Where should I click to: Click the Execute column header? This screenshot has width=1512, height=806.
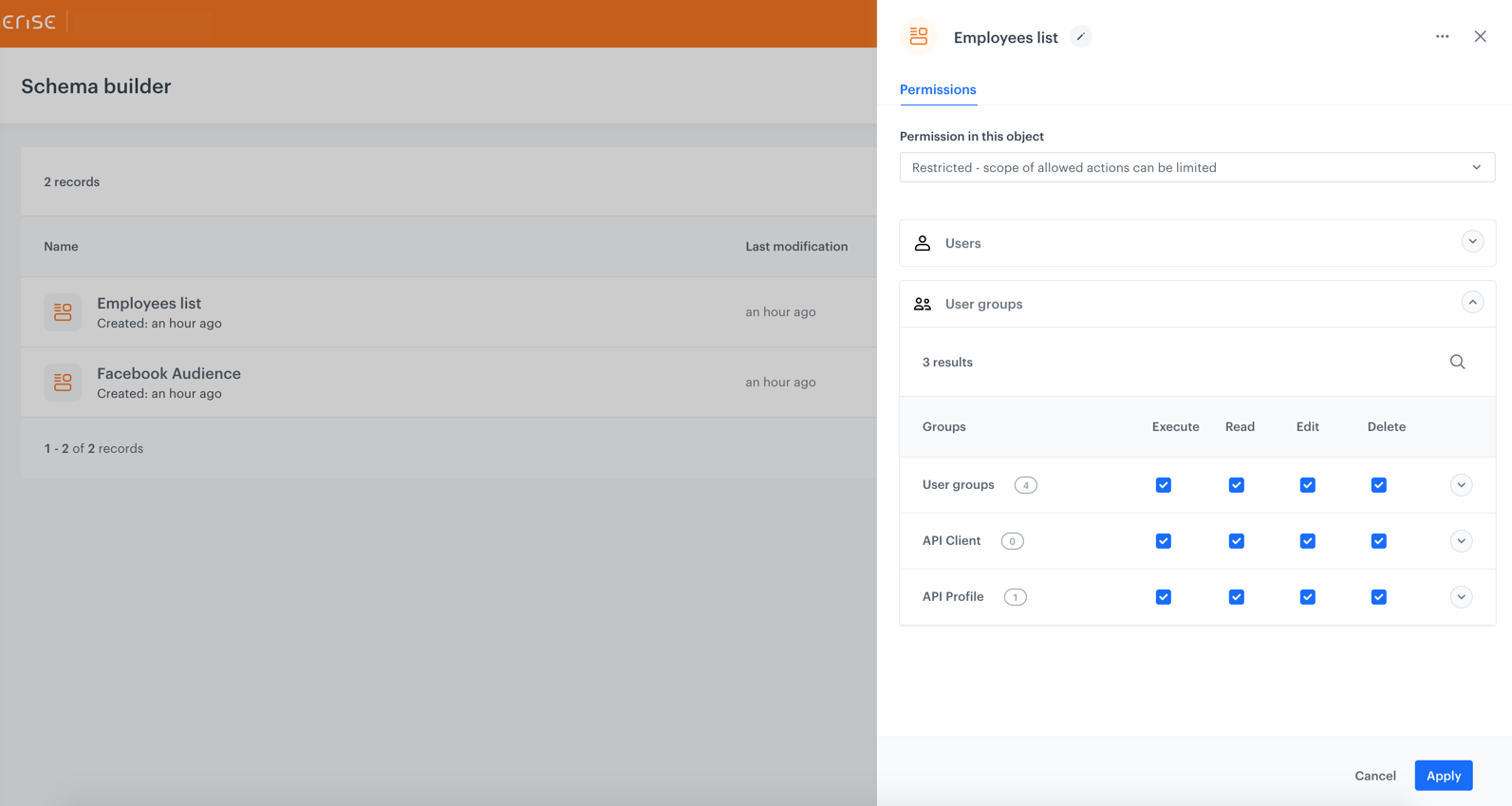tap(1175, 426)
